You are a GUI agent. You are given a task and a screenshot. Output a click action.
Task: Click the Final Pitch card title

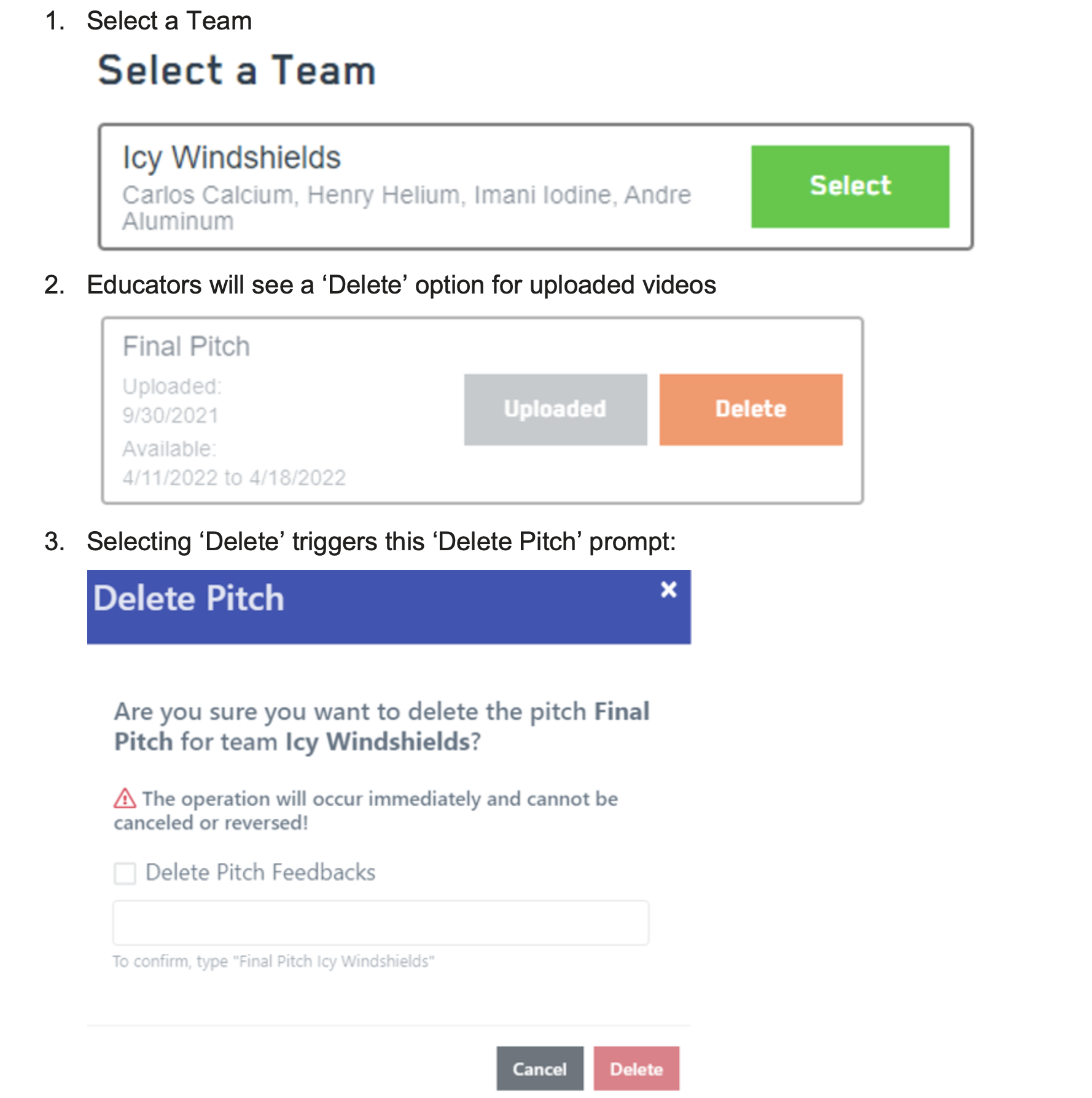pyautogui.click(x=186, y=347)
